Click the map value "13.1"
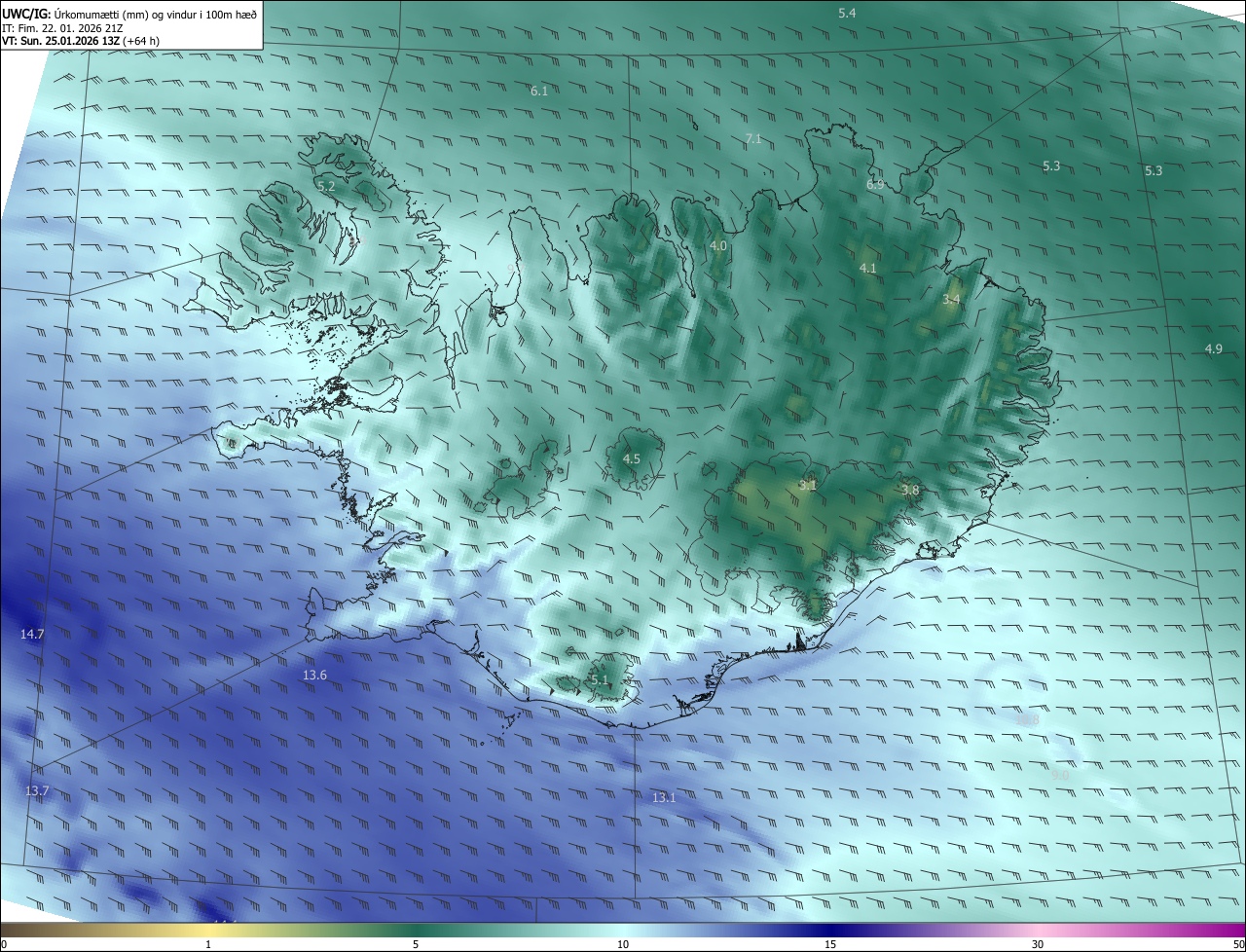This screenshot has height=952, width=1246. 664,797
